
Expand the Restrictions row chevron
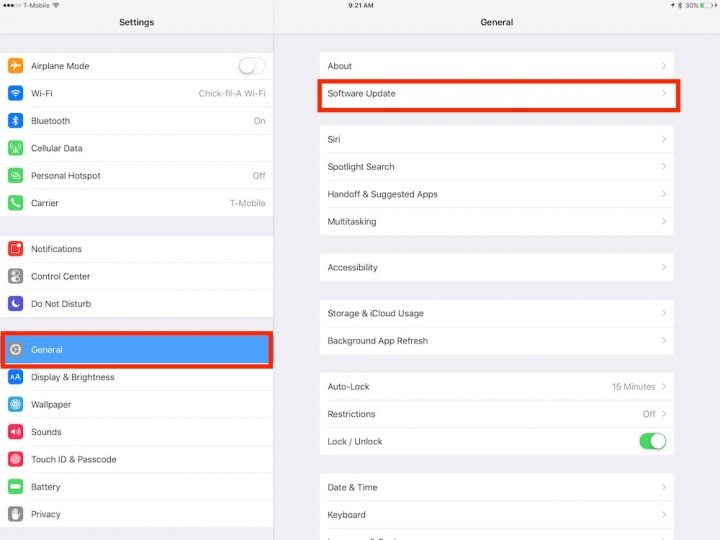[664, 414]
